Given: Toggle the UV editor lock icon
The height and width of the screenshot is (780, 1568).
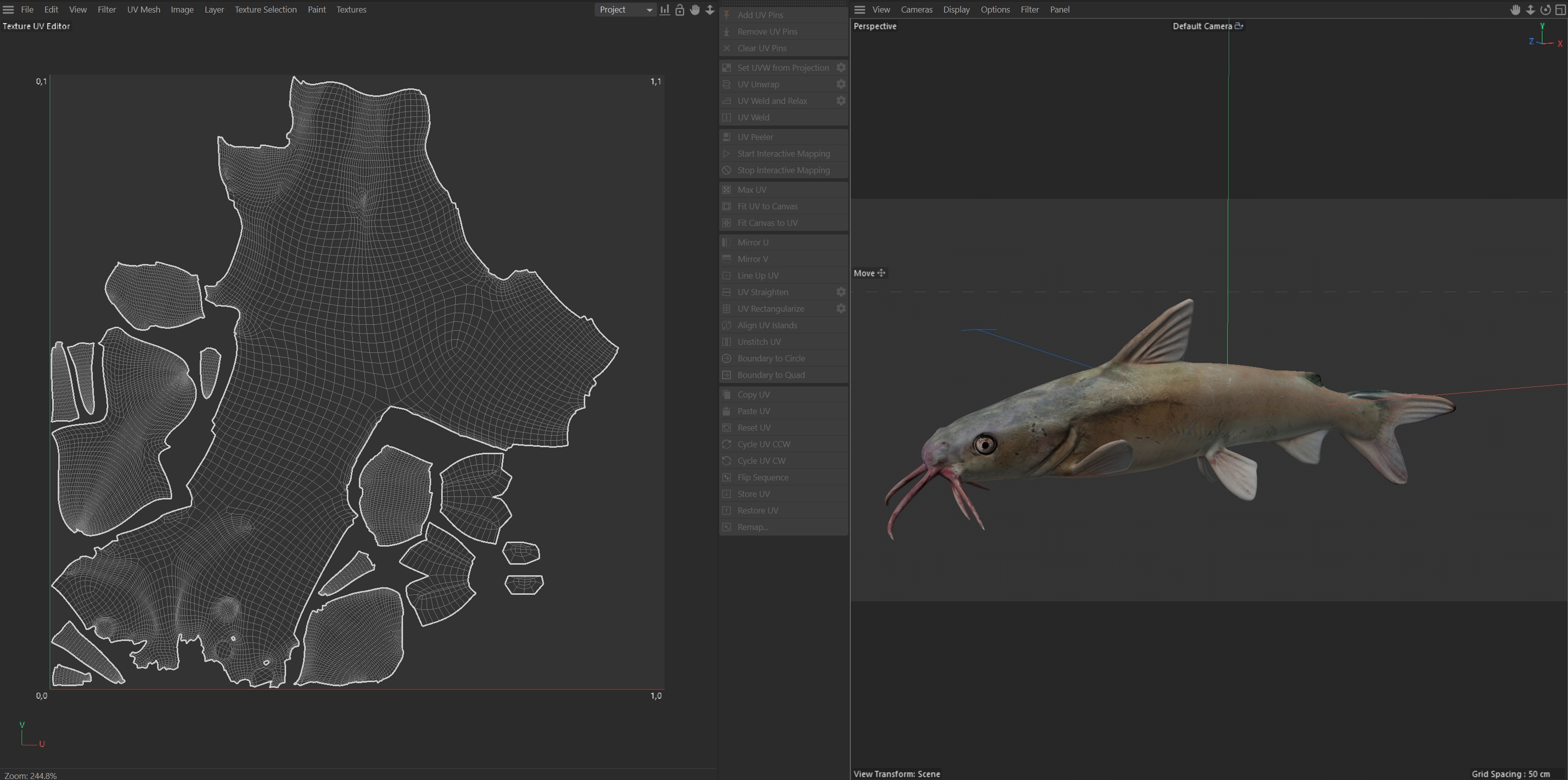Looking at the screenshot, I should point(679,10).
